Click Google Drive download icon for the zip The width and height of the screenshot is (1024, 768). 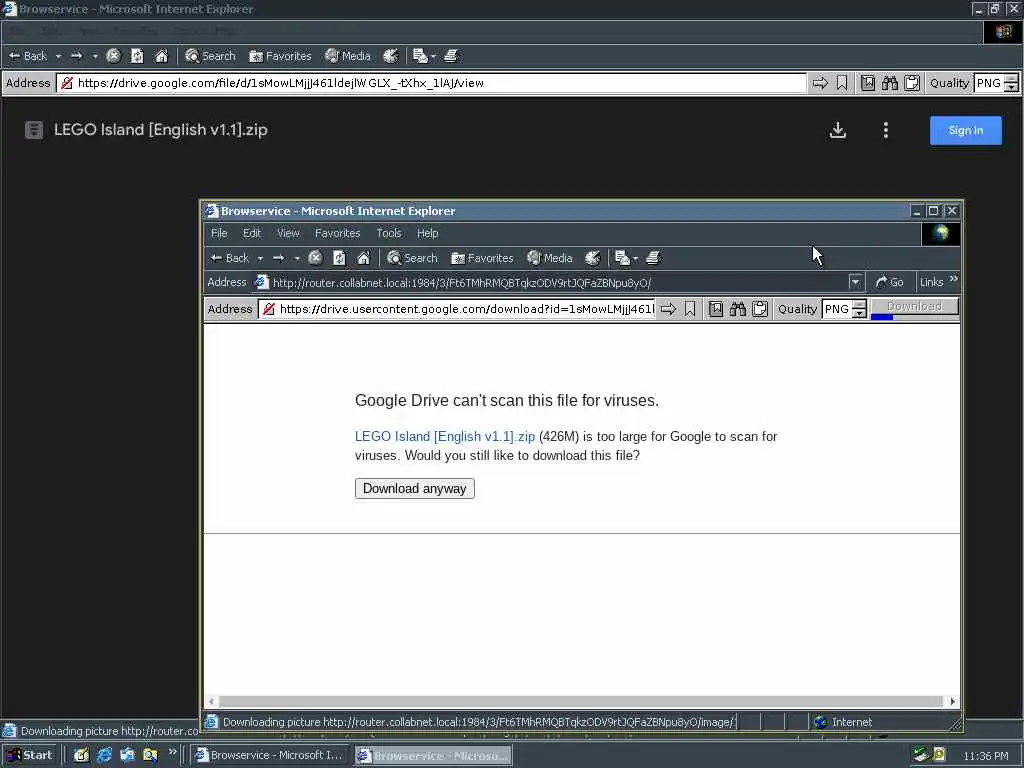(x=838, y=130)
